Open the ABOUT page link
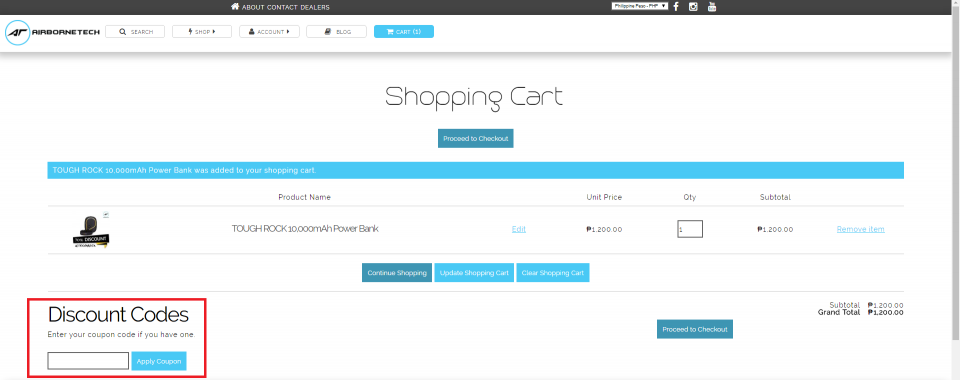Viewport: 960px width, 380px height. coord(253,7)
